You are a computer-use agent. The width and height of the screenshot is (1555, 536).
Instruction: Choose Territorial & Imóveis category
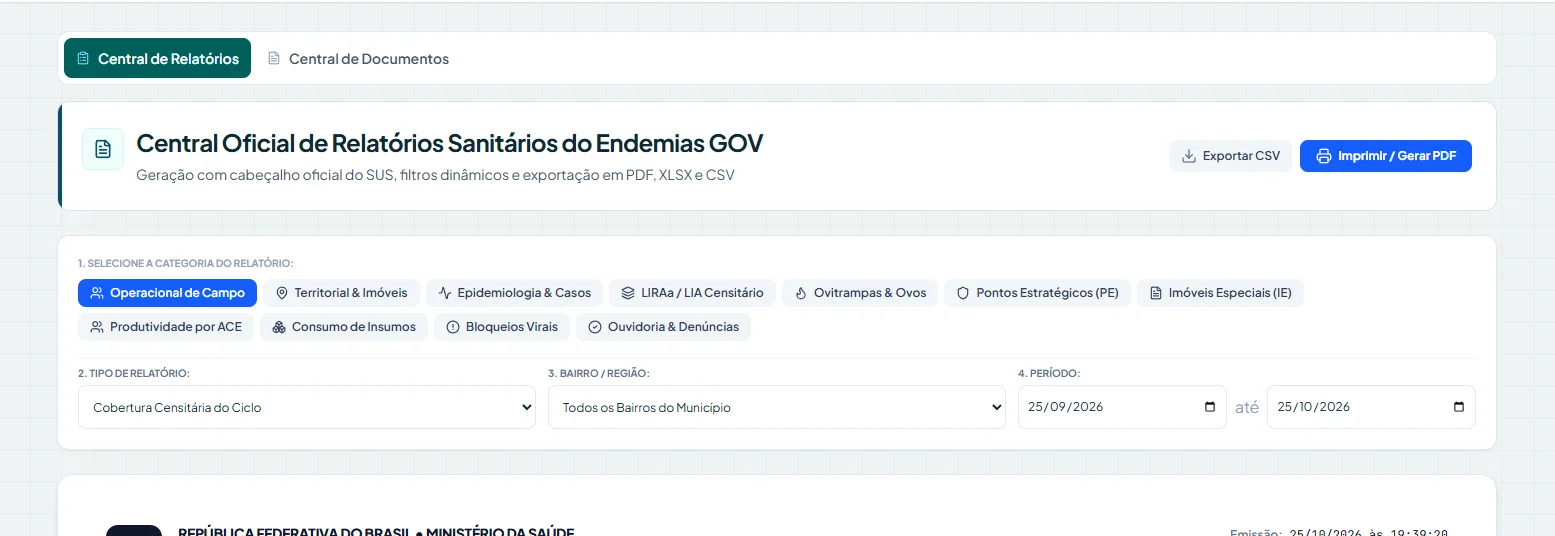click(x=341, y=293)
